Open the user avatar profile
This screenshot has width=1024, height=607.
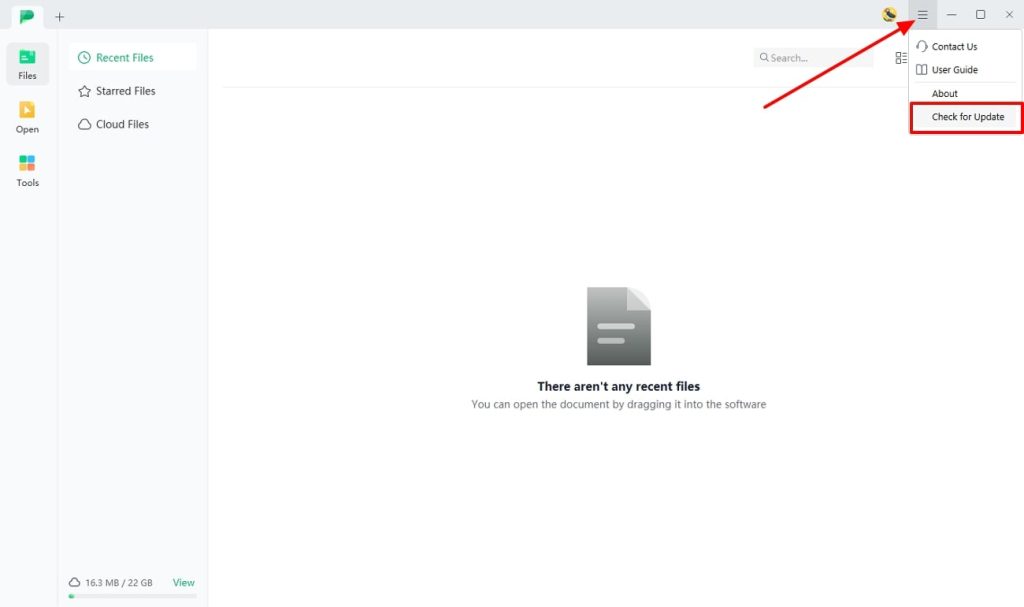click(x=889, y=14)
